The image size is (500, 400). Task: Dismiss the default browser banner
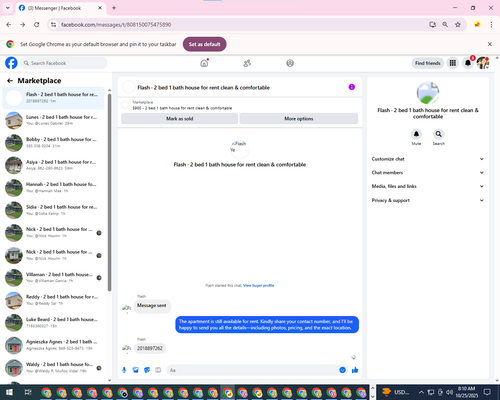coord(490,44)
